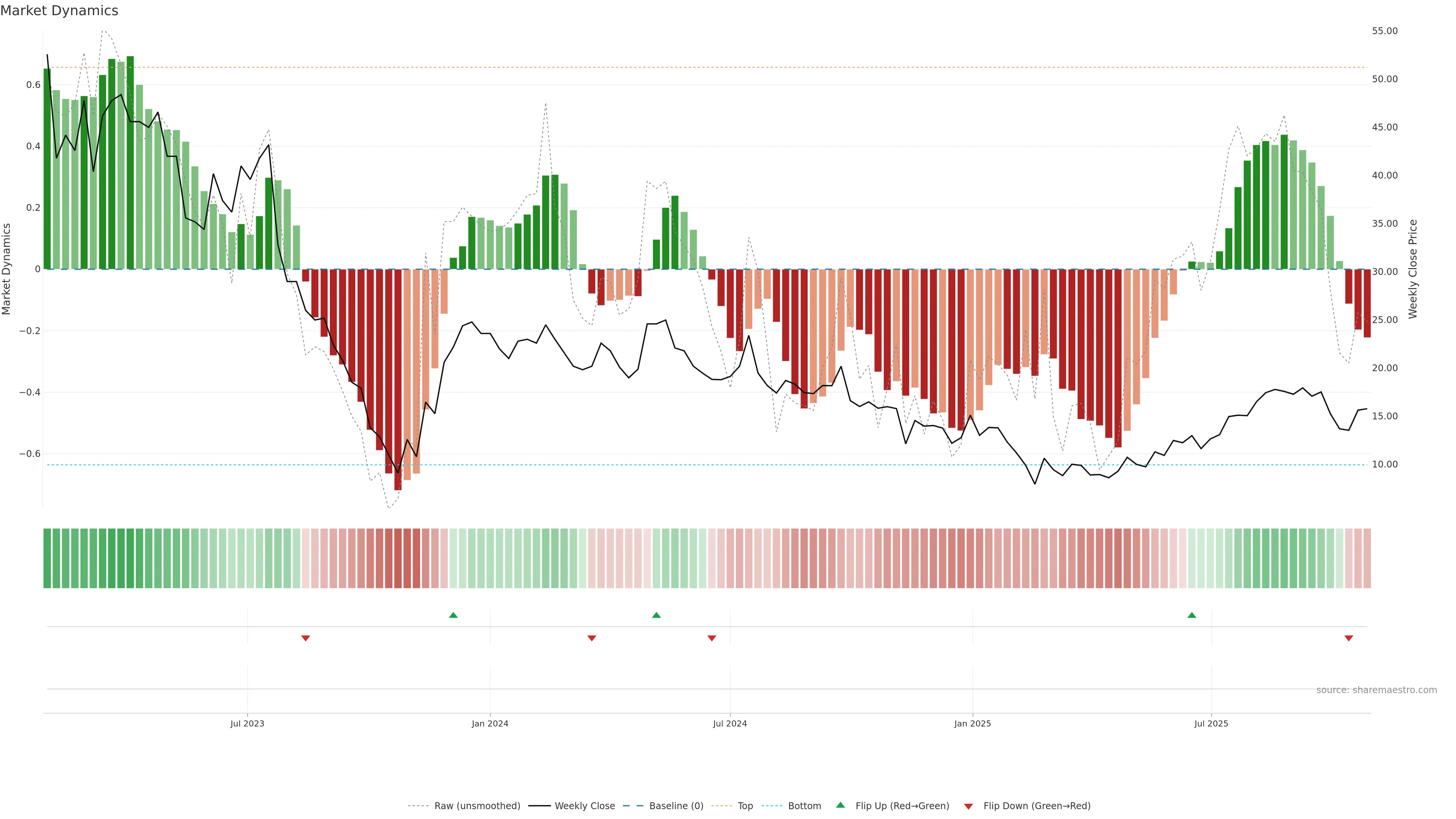Toggle the Baseline (0) legend entry

point(676,806)
